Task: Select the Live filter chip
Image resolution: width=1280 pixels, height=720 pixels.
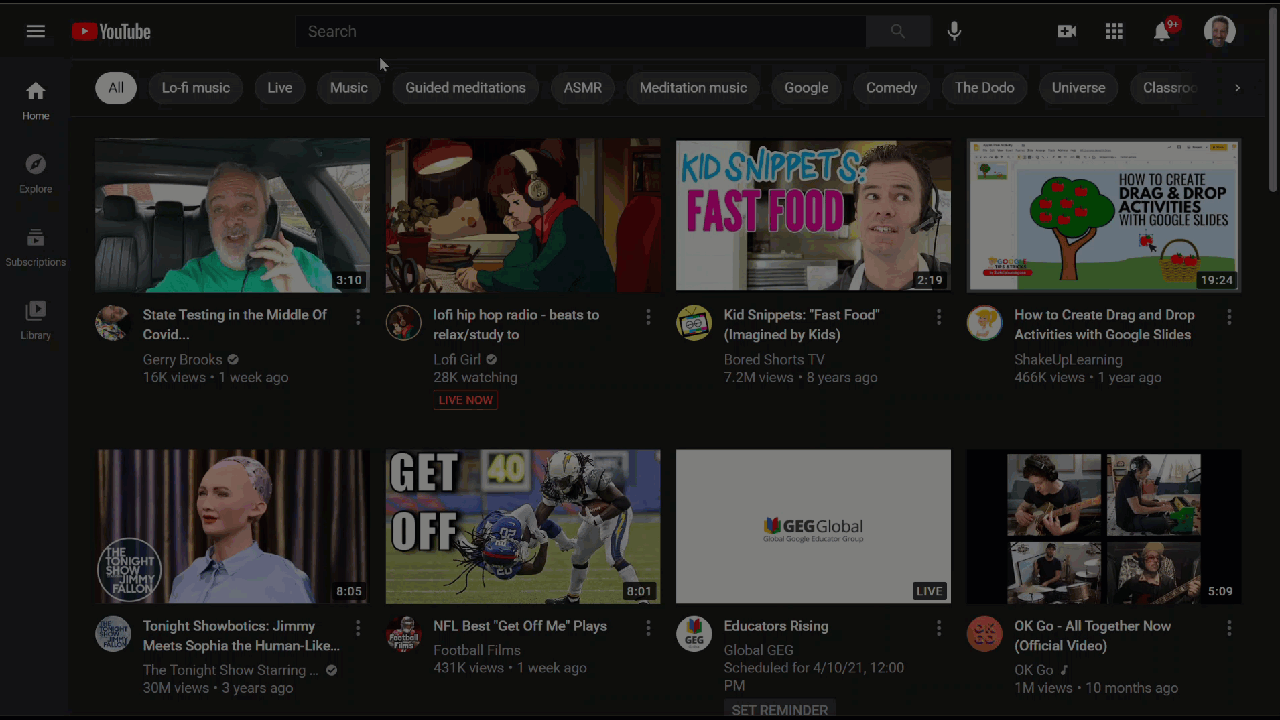Action: [280, 88]
